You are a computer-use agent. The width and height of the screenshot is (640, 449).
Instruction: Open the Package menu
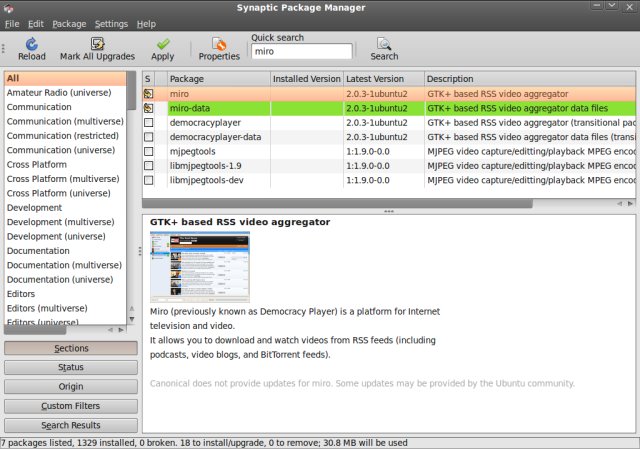click(69, 23)
